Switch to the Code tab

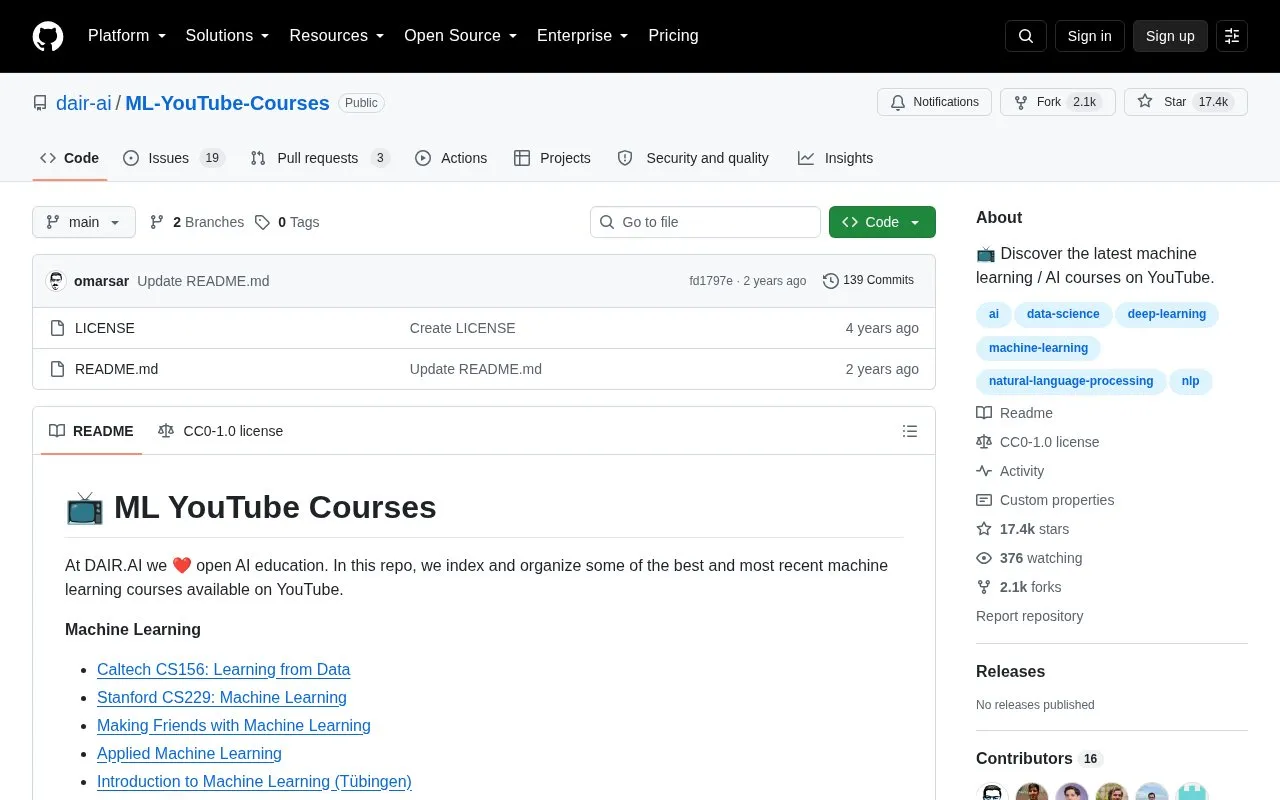70,158
